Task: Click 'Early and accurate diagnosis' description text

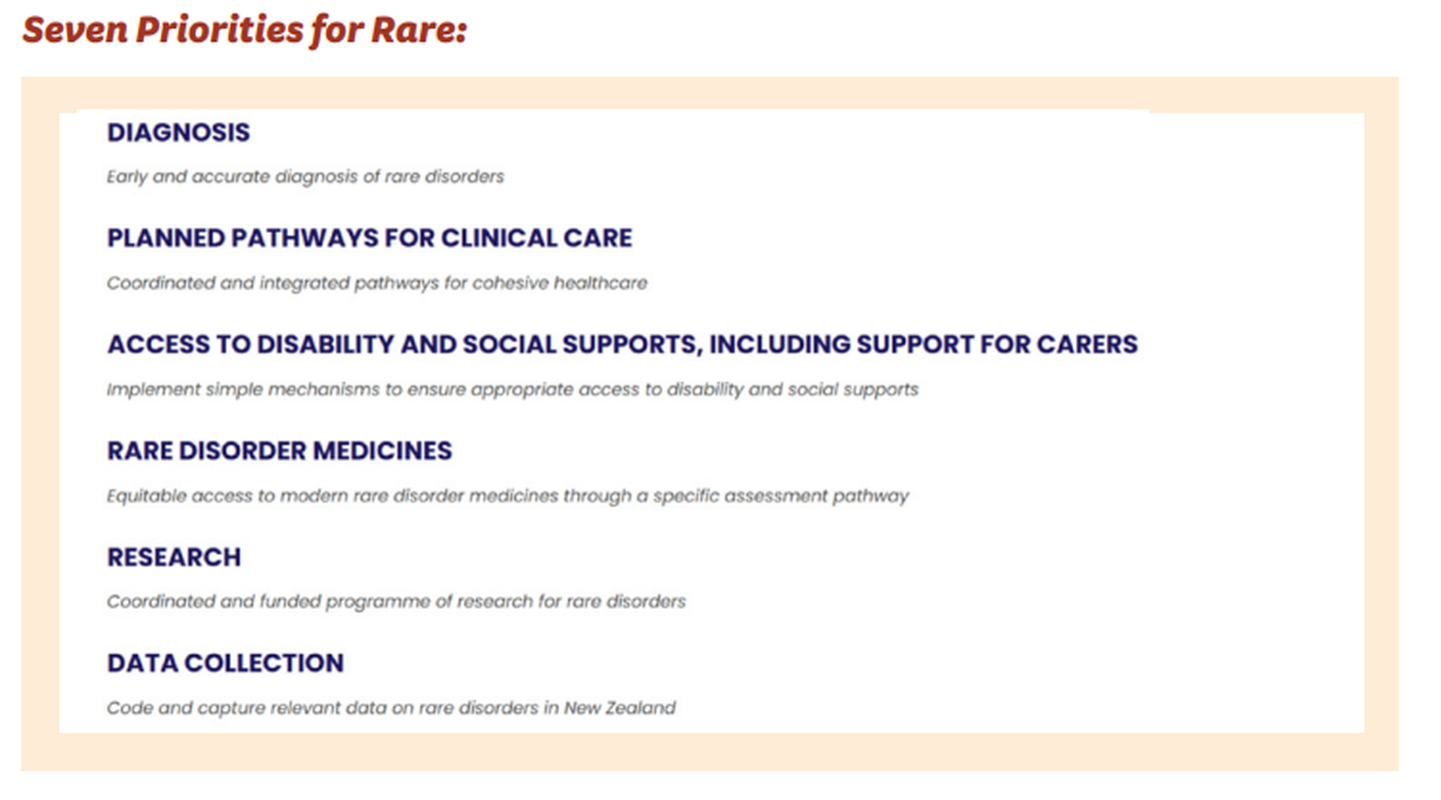Action: pos(305,177)
